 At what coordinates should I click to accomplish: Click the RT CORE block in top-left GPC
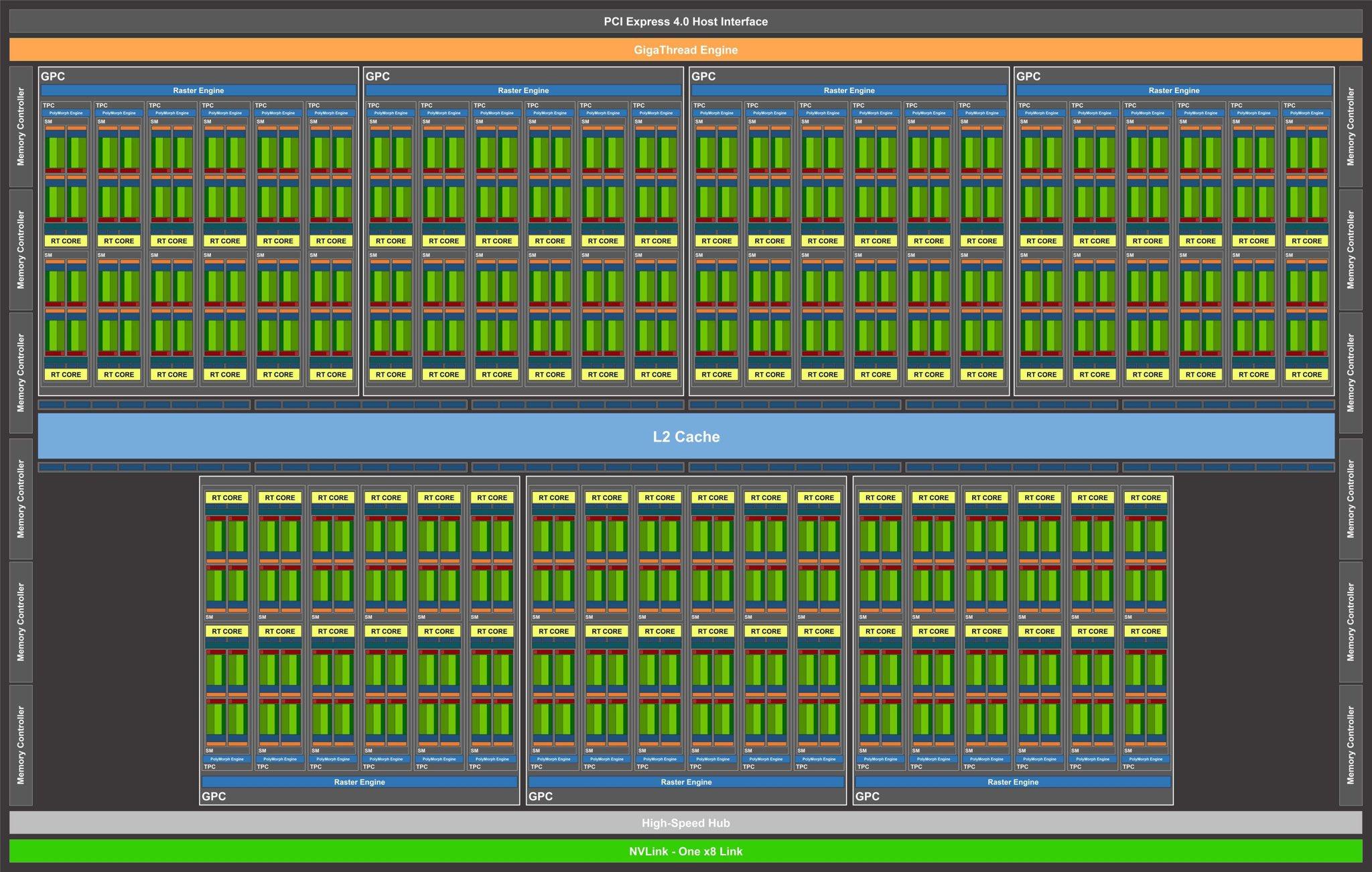62,239
